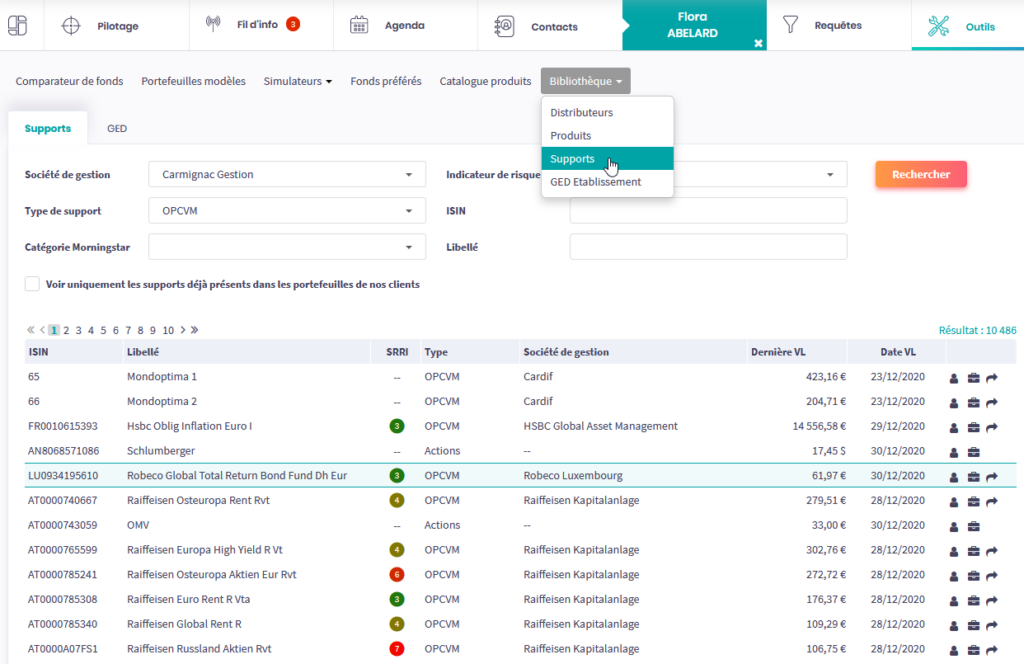
Task: Click the Outils wrench and screwdriver icon
Action: pos(938,26)
